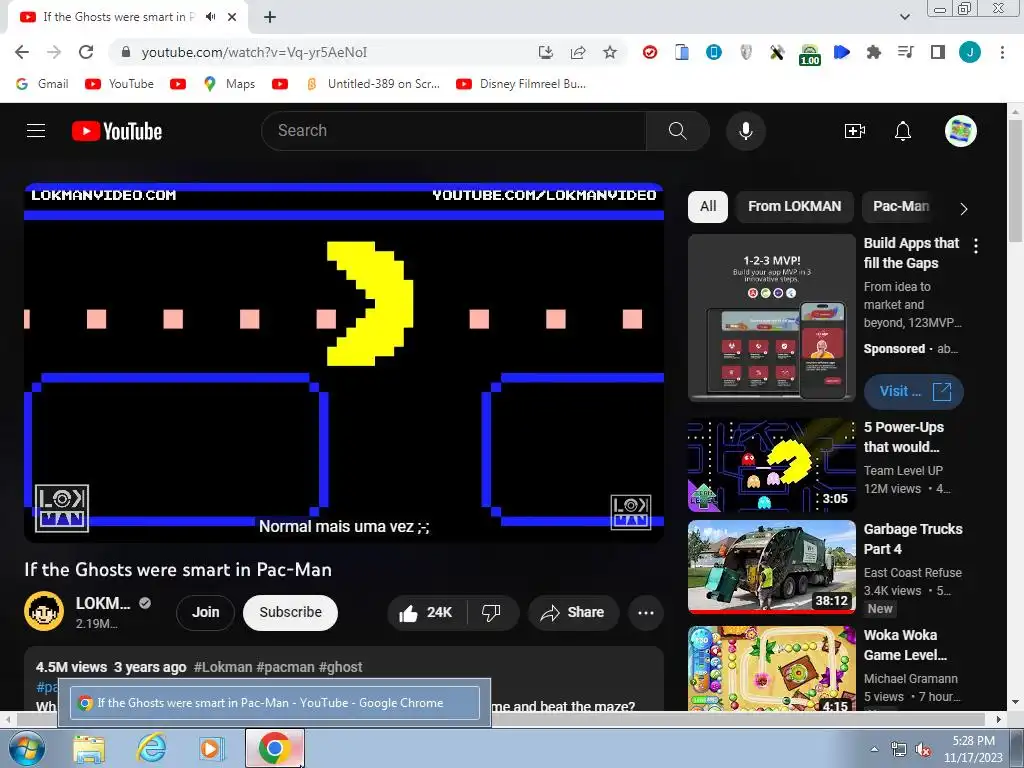
Task: Click the blue arrow extension icon
Action: point(842,52)
